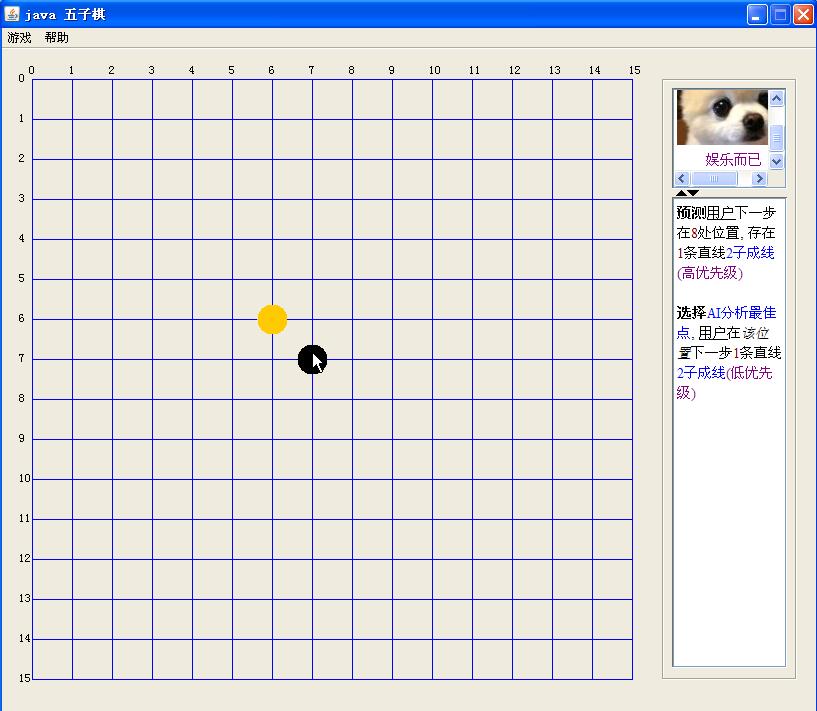
Task: Place a stone at column 7 row 6
Action: [312, 319]
